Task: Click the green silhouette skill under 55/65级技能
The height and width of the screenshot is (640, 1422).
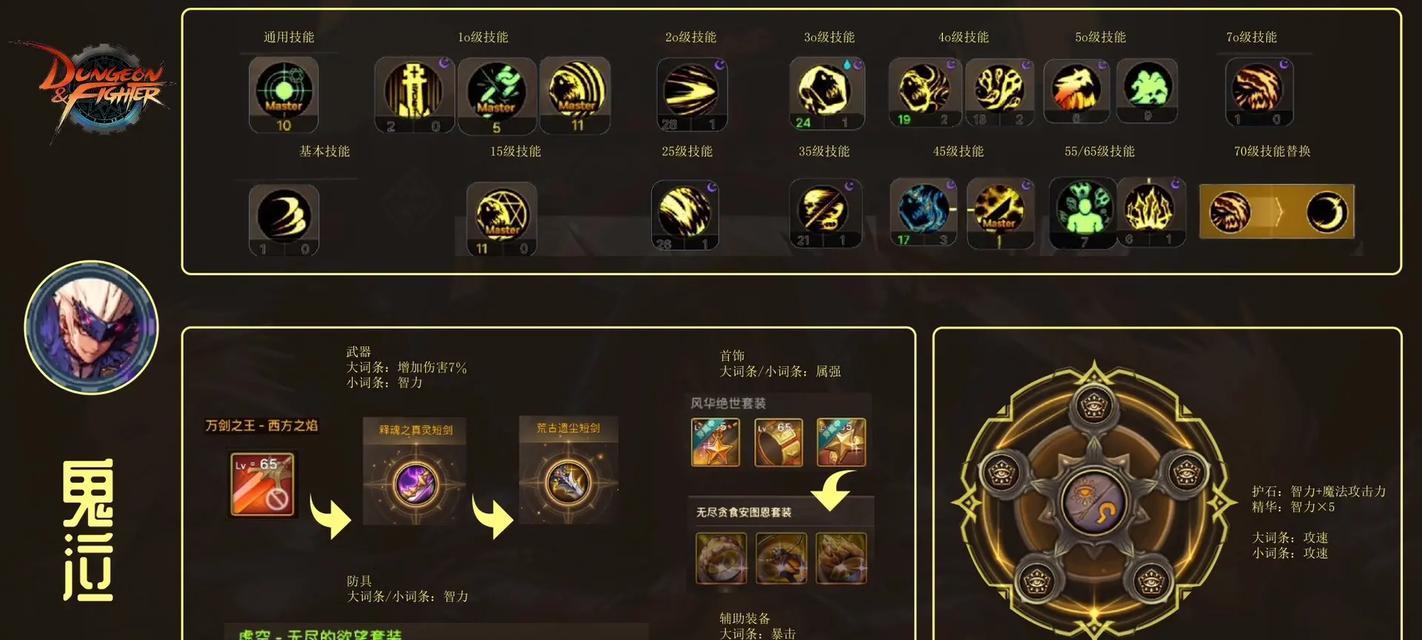Action: pyautogui.click(x=1082, y=213)
